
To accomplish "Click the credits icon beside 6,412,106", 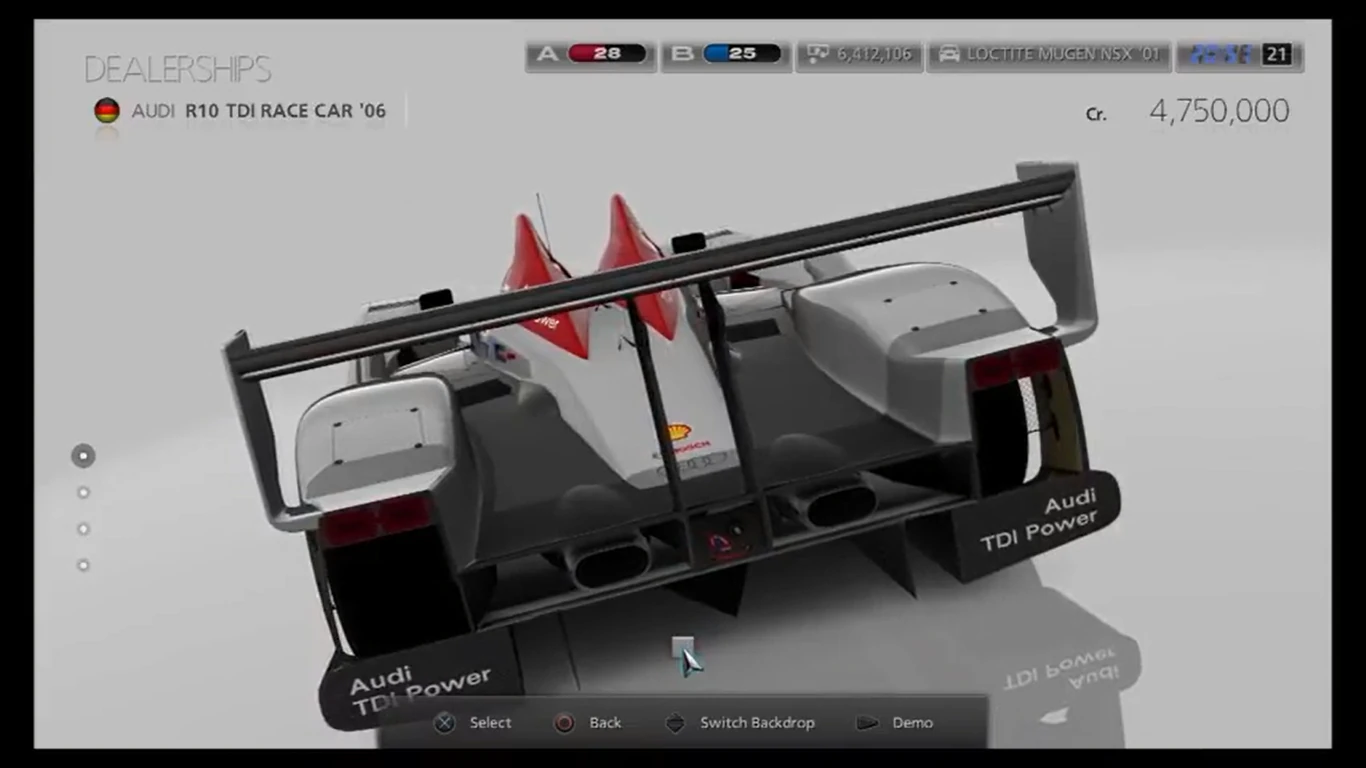I will point(819,54).
